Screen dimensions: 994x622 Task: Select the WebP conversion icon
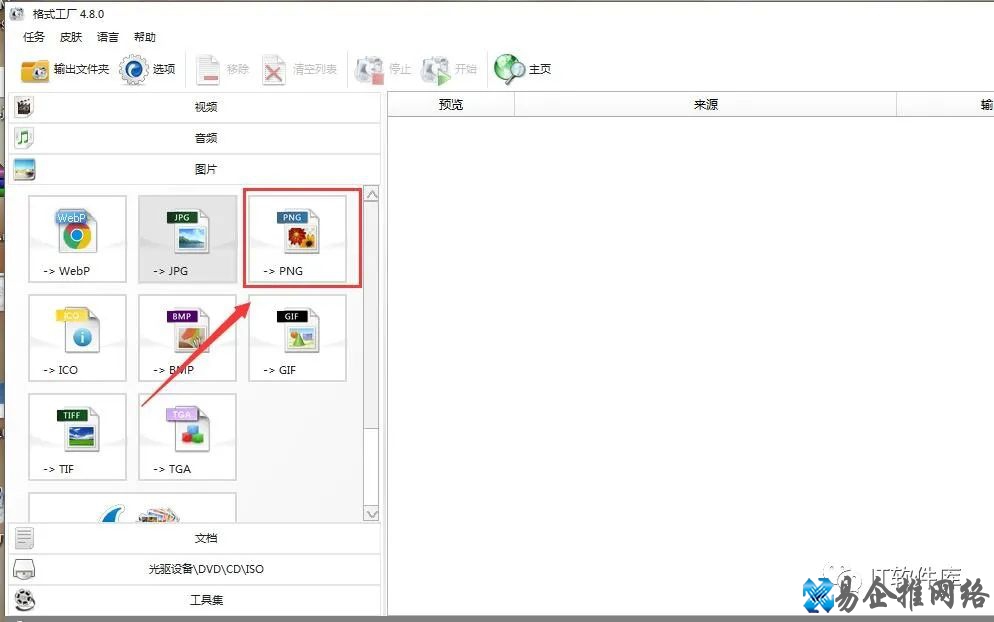pos(77,238)
